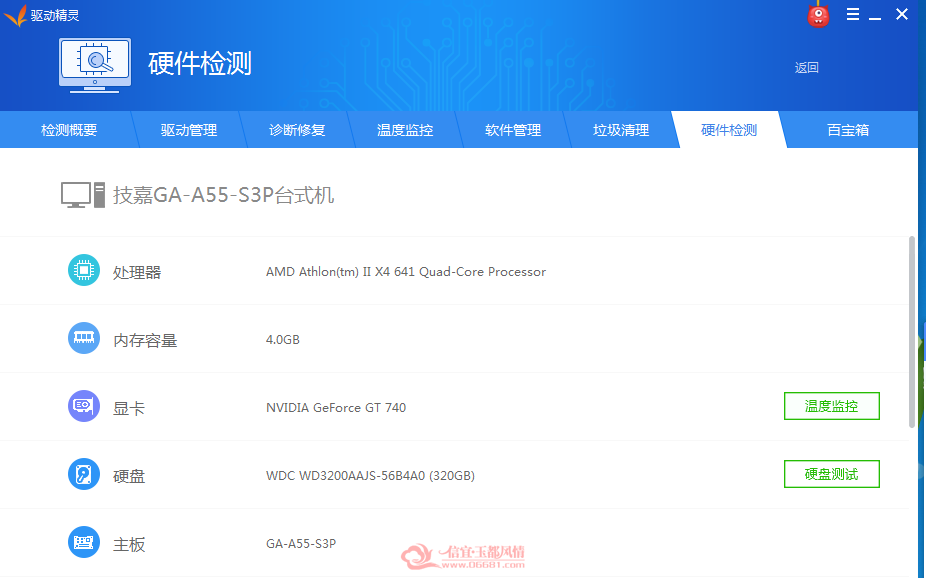This screenshot has height=578, width=926.
Task: Click the 处理器 processor chip icon
Action: (x=84, y=270)
